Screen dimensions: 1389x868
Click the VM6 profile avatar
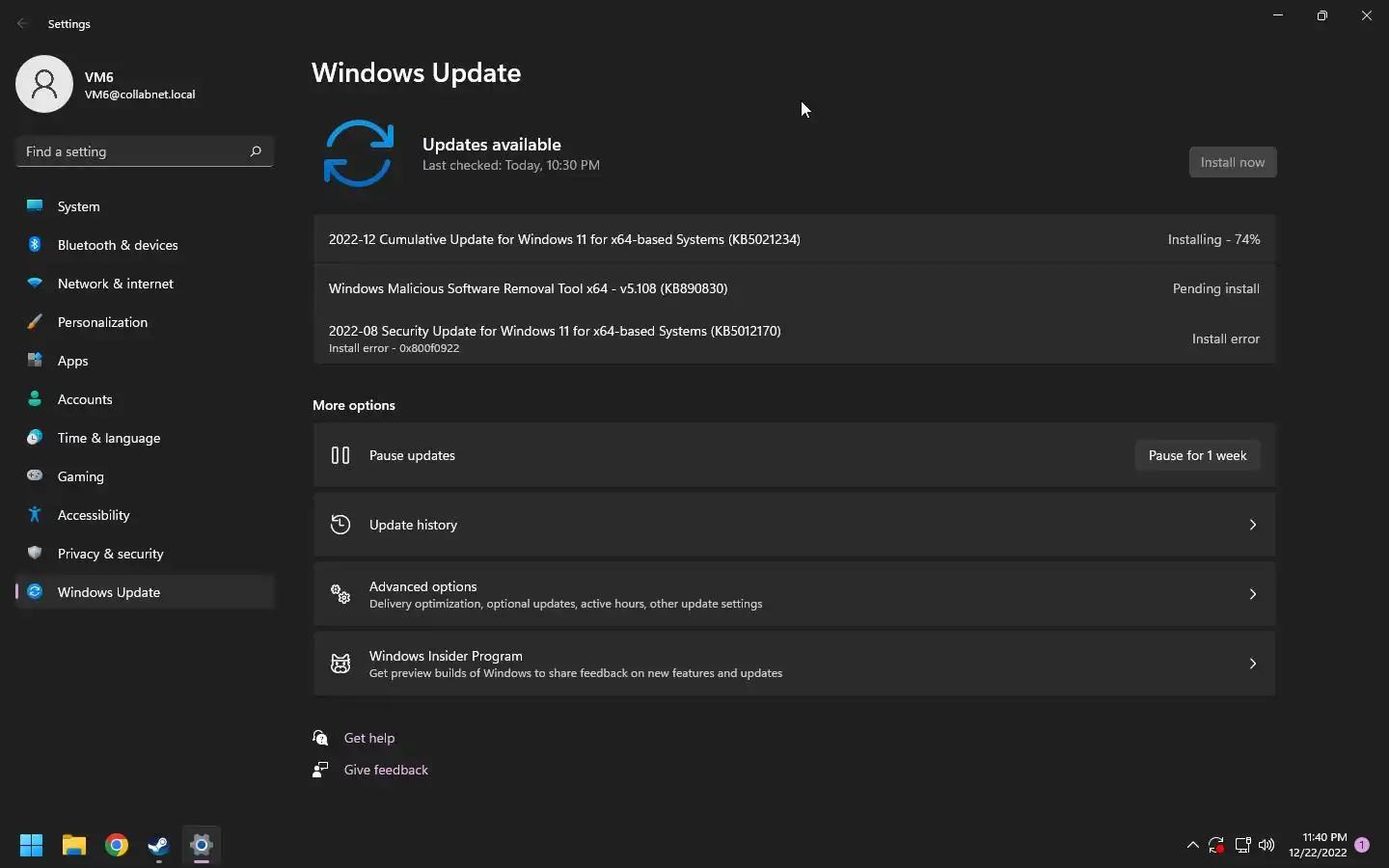click(44, 84)
